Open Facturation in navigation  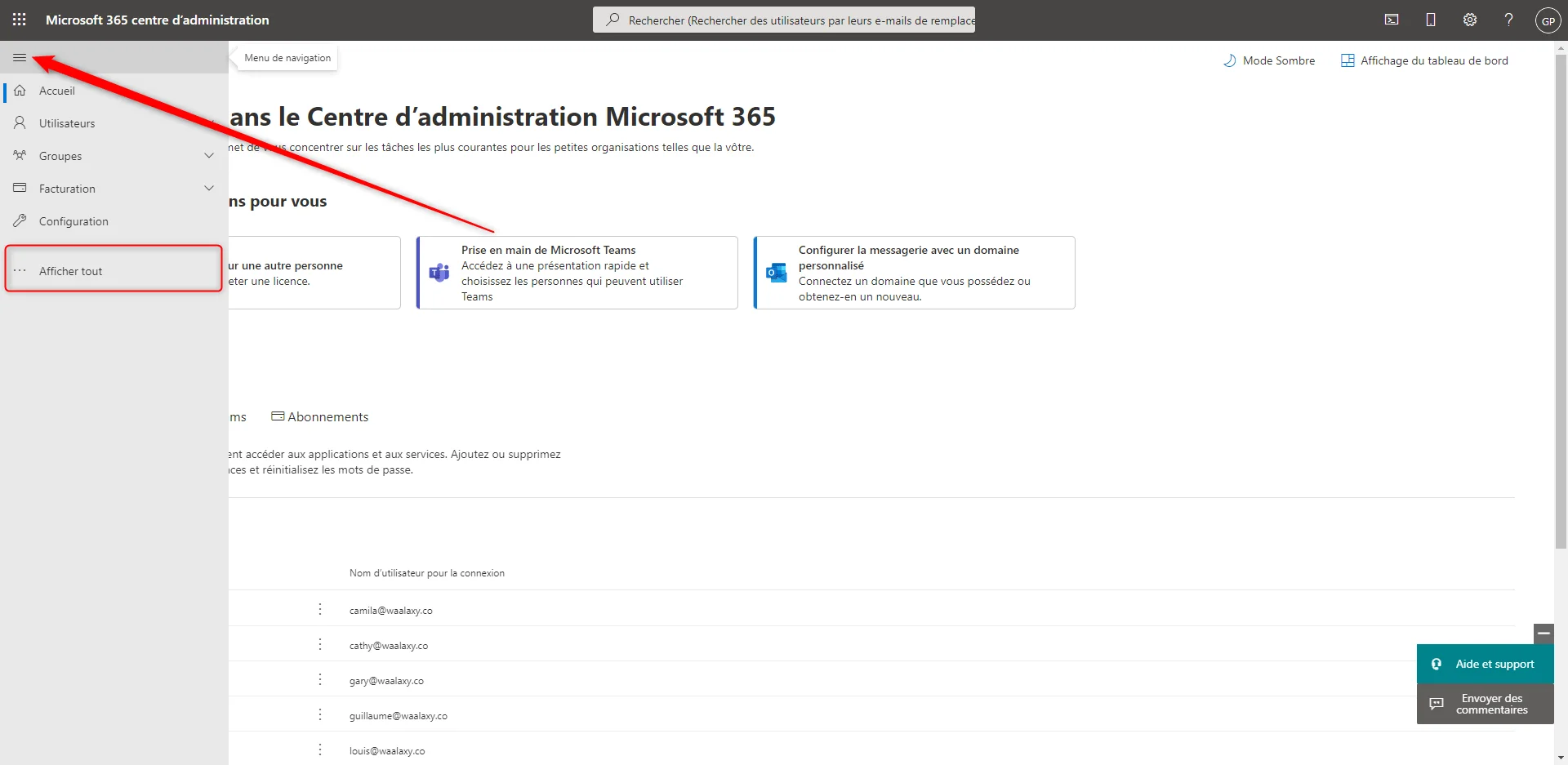point(114,189)
